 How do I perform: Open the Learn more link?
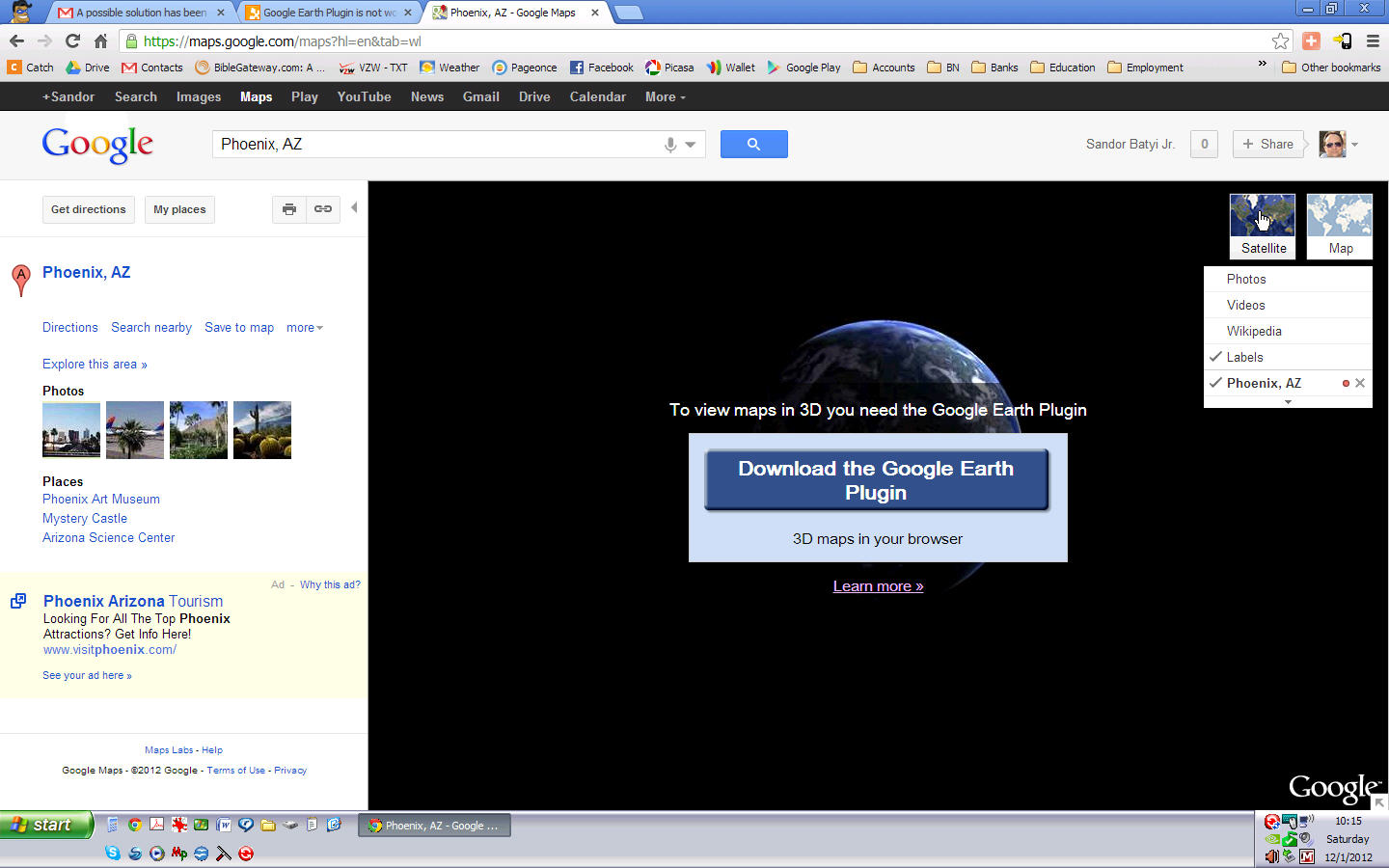click(x=877, y=585)
